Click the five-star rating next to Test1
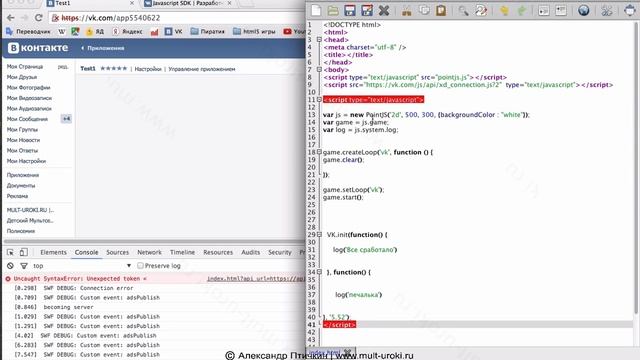Screen dimensions: 640x360 pyautogui.click(x=113, y=69)
